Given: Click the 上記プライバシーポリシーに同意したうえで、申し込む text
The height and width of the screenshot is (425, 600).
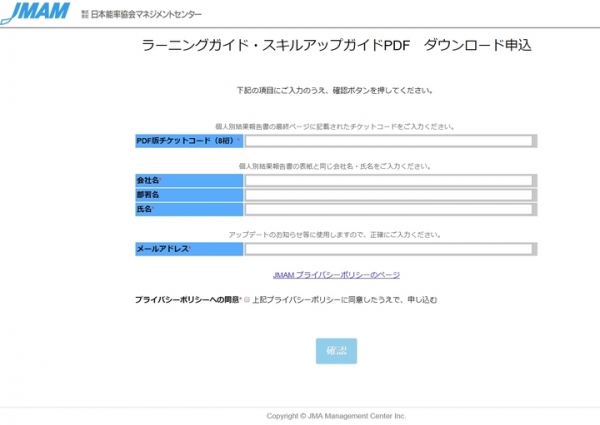Looking at the screenshot, I should coord(344,300).
